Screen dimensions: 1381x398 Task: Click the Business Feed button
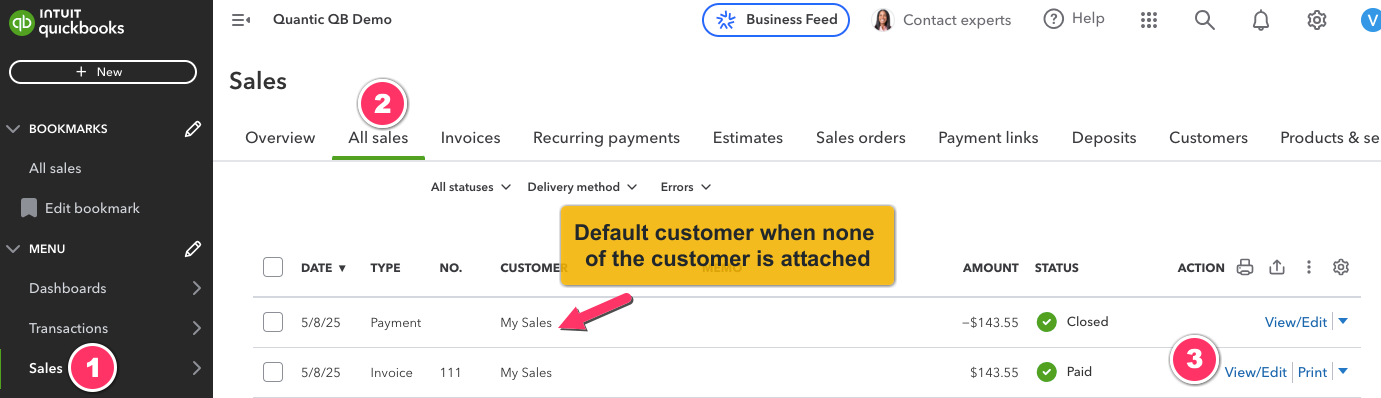click(776, 20)
